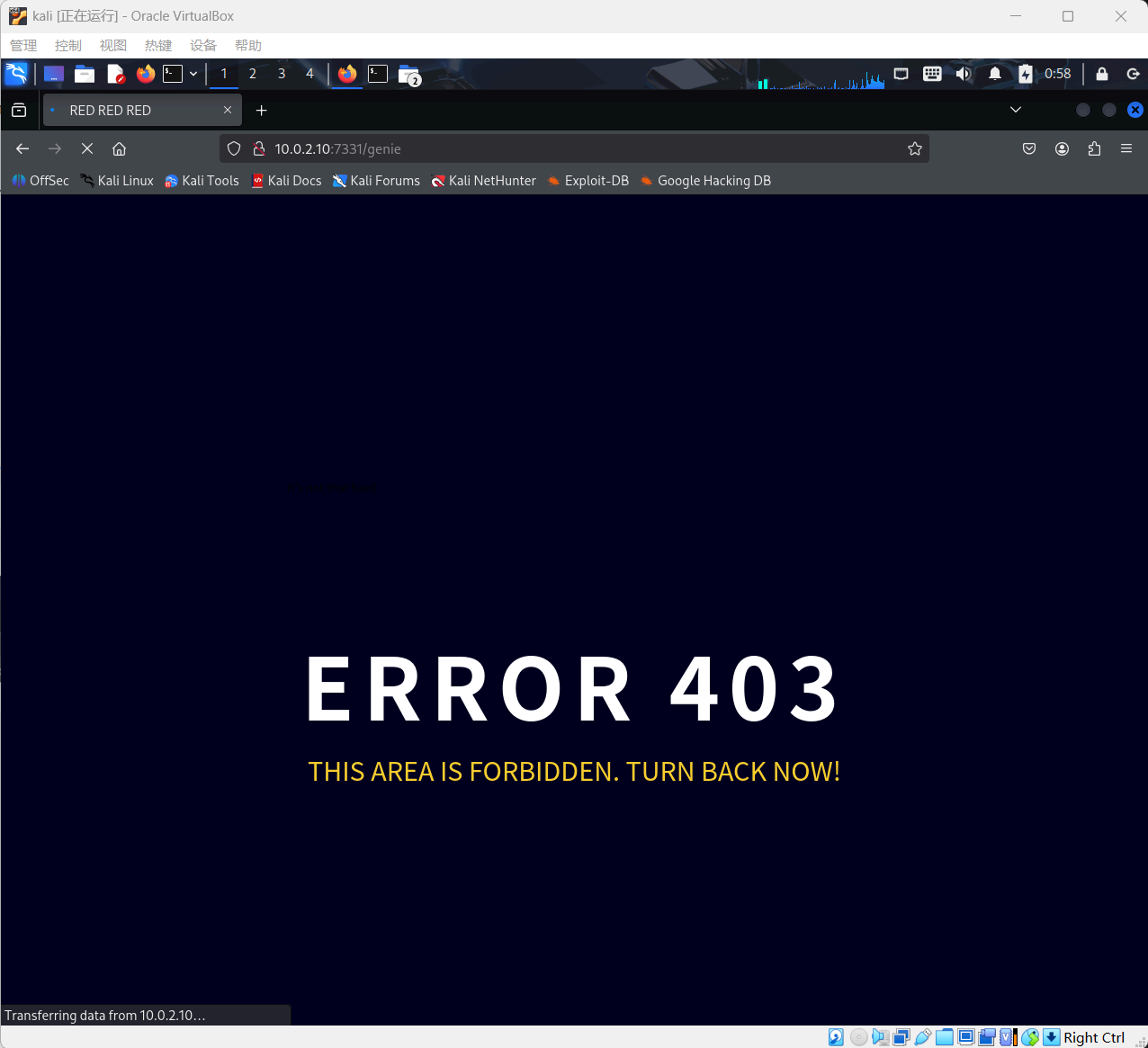Expand the terminal launcher dropdown arrow
Viewport: 1148px width, 1048px height.
193,74
